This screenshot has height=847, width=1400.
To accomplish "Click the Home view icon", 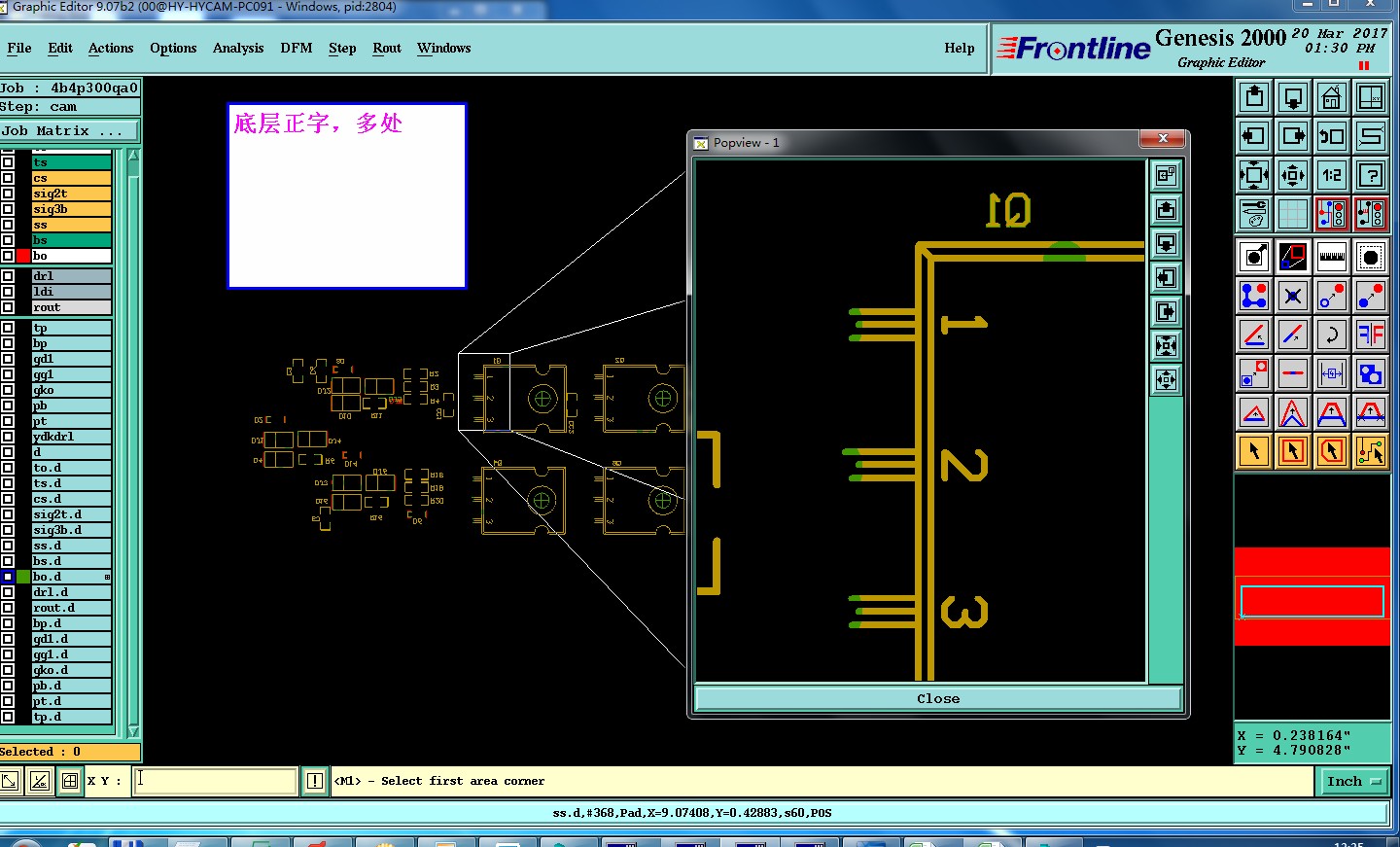I will (1332, 97).
